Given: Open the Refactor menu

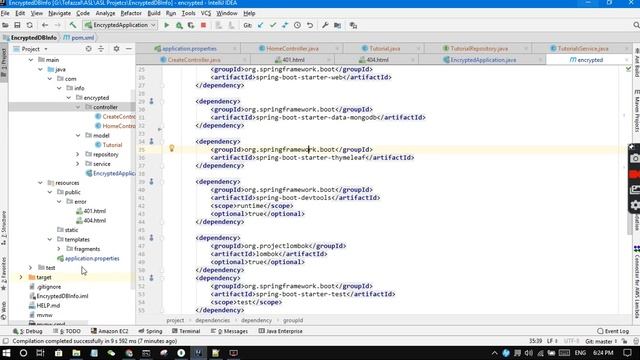Looking at the screenshot, I should click(131, 13).
